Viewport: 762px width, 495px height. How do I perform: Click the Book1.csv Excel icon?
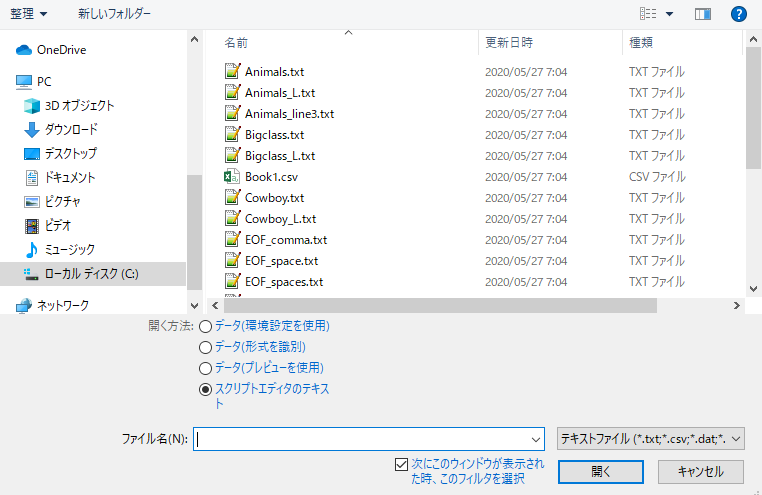click(232, 176)
